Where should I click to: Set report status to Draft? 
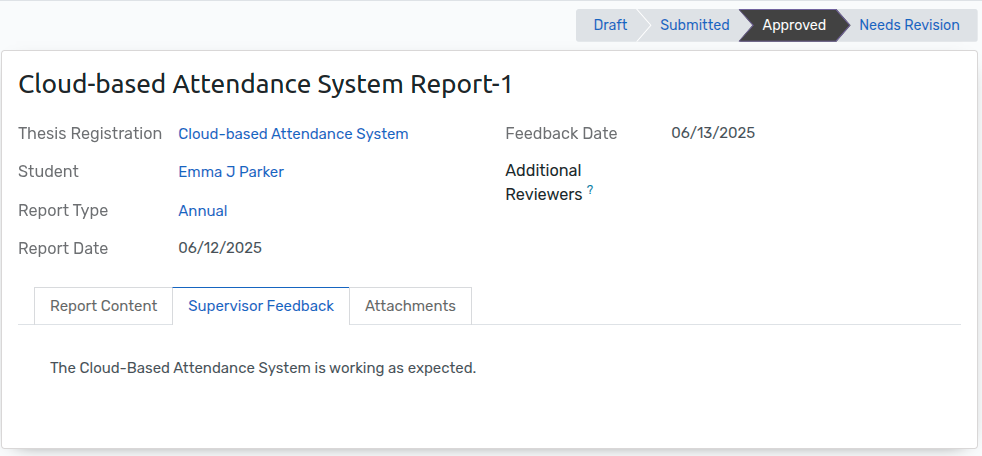tap(609, 25)
